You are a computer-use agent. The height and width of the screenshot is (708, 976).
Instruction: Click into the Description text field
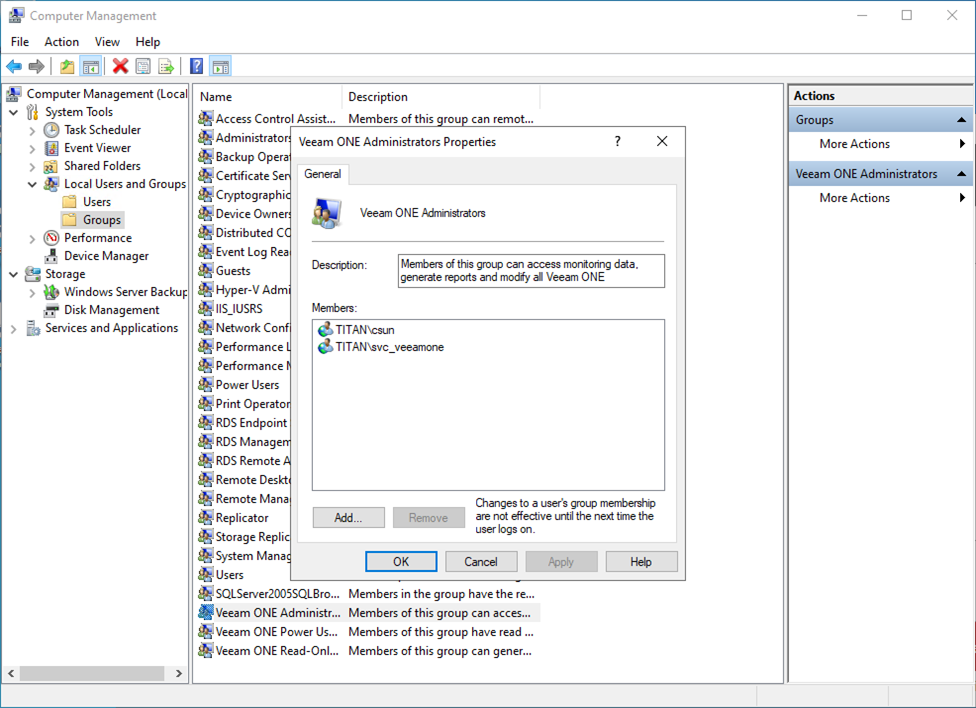(531, 271)
